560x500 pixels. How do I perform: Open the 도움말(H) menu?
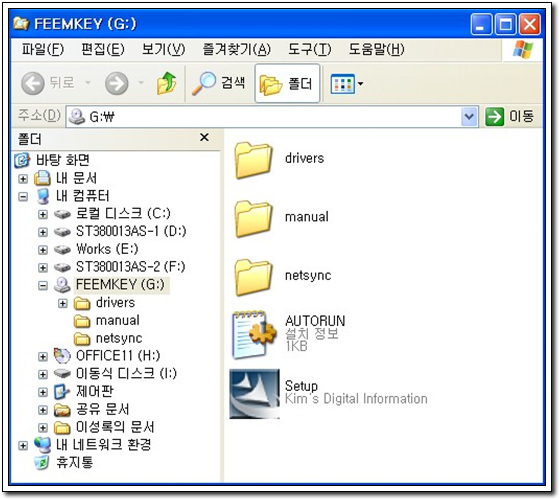click(x=376, y=49)
